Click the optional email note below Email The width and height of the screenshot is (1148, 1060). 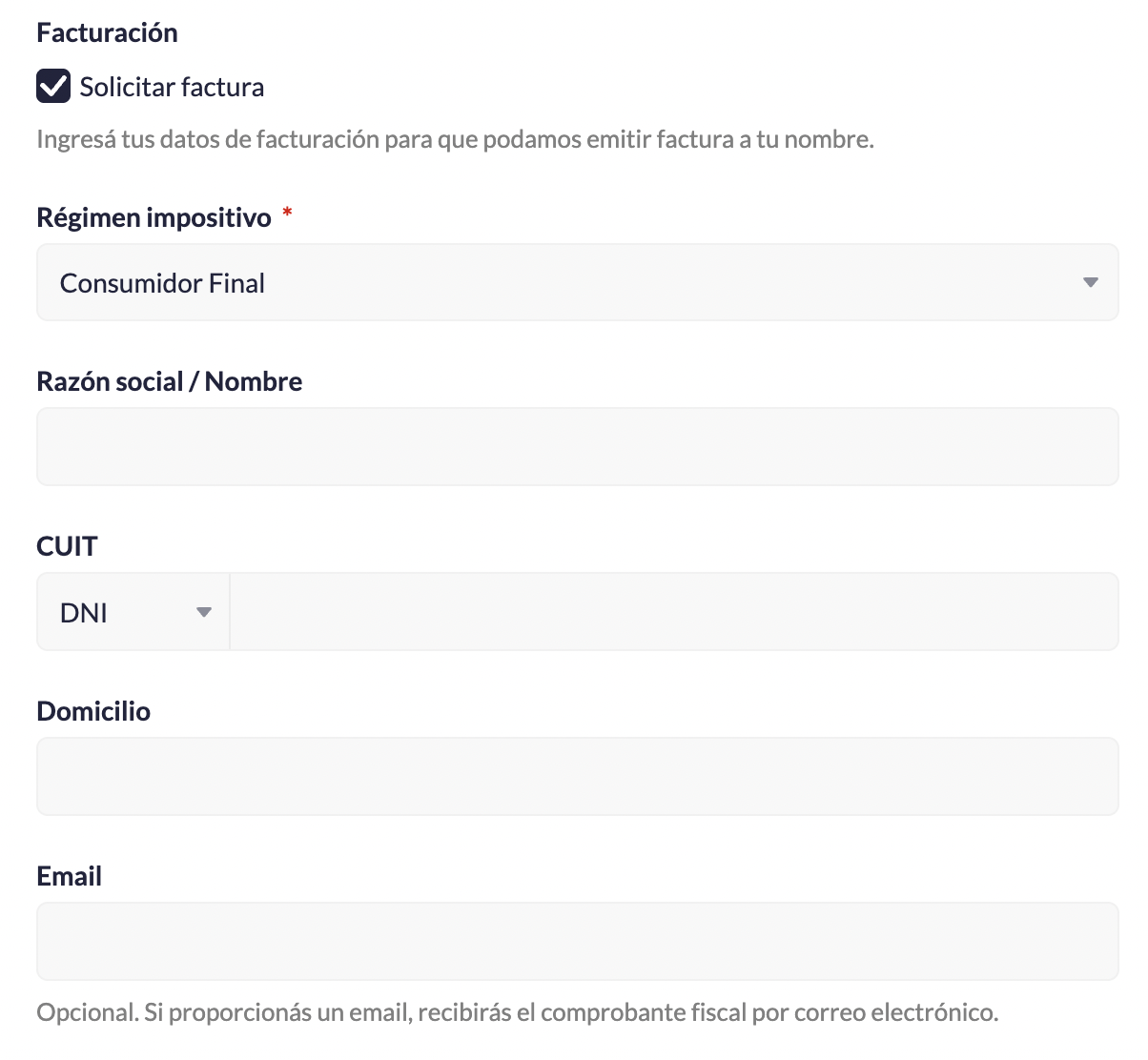click(517, 1012)
